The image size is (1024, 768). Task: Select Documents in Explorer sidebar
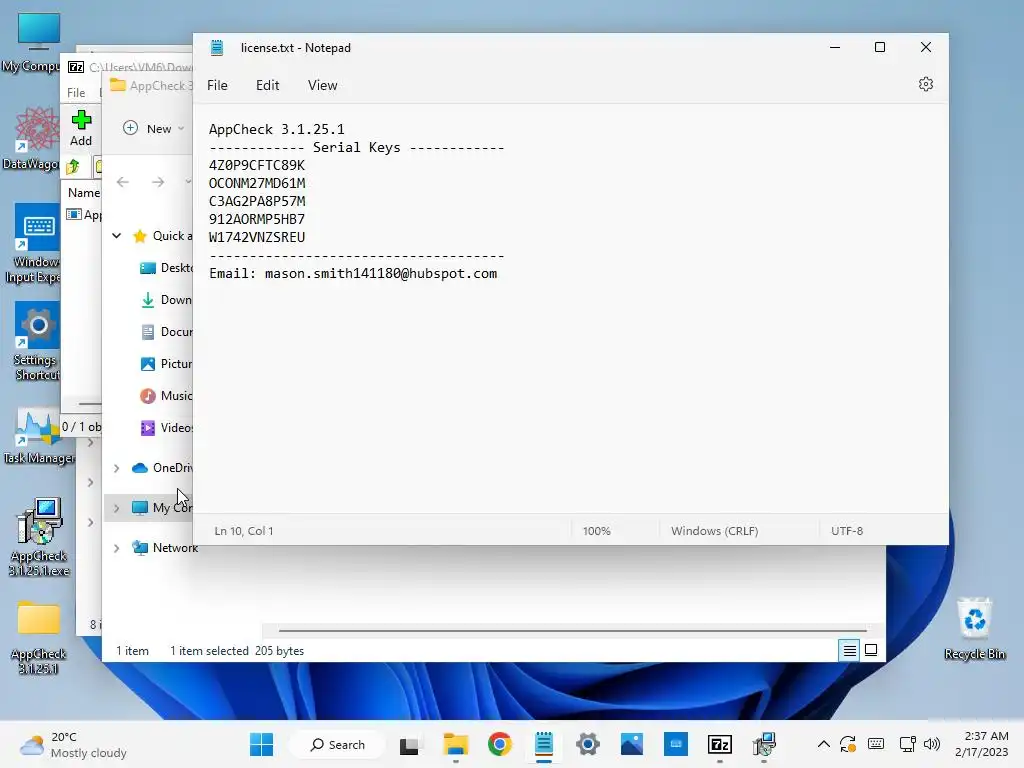167,332
